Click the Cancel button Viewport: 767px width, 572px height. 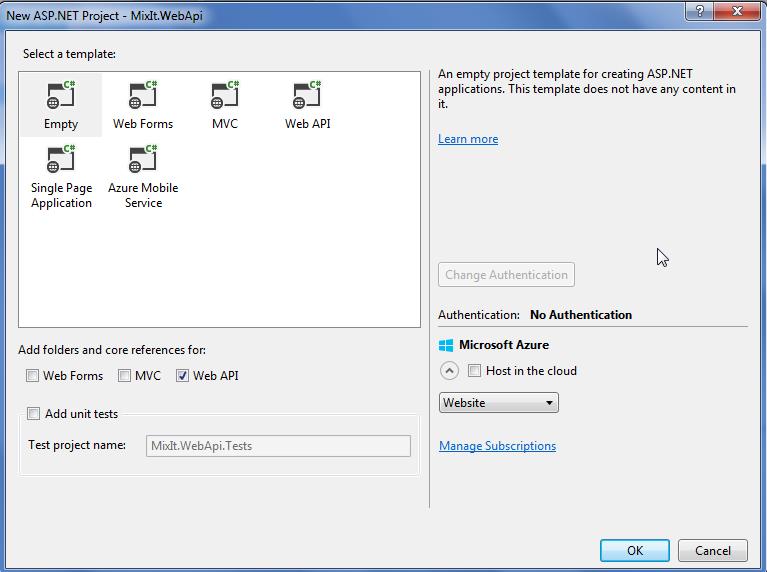point(713,550)
